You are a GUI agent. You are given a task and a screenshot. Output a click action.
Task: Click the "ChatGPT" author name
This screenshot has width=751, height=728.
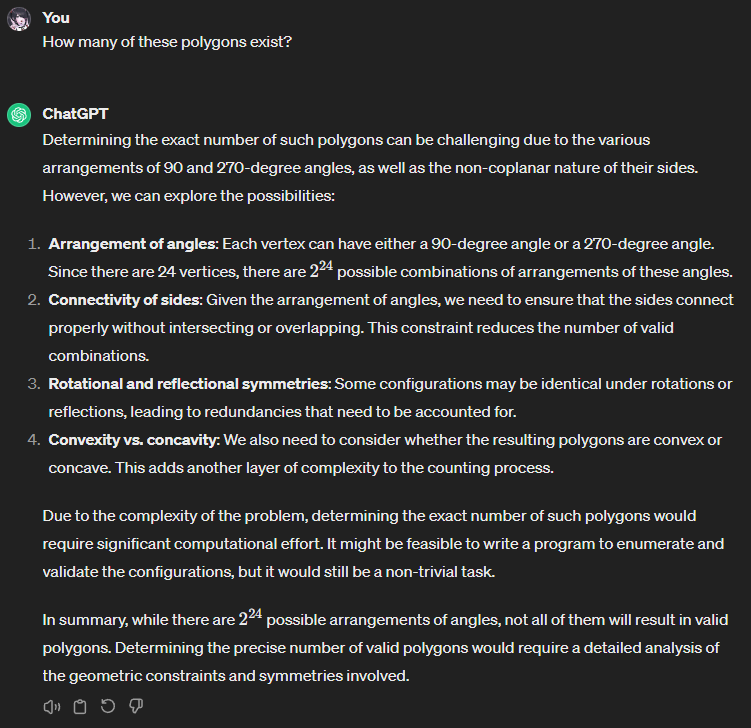coord(74,114)
